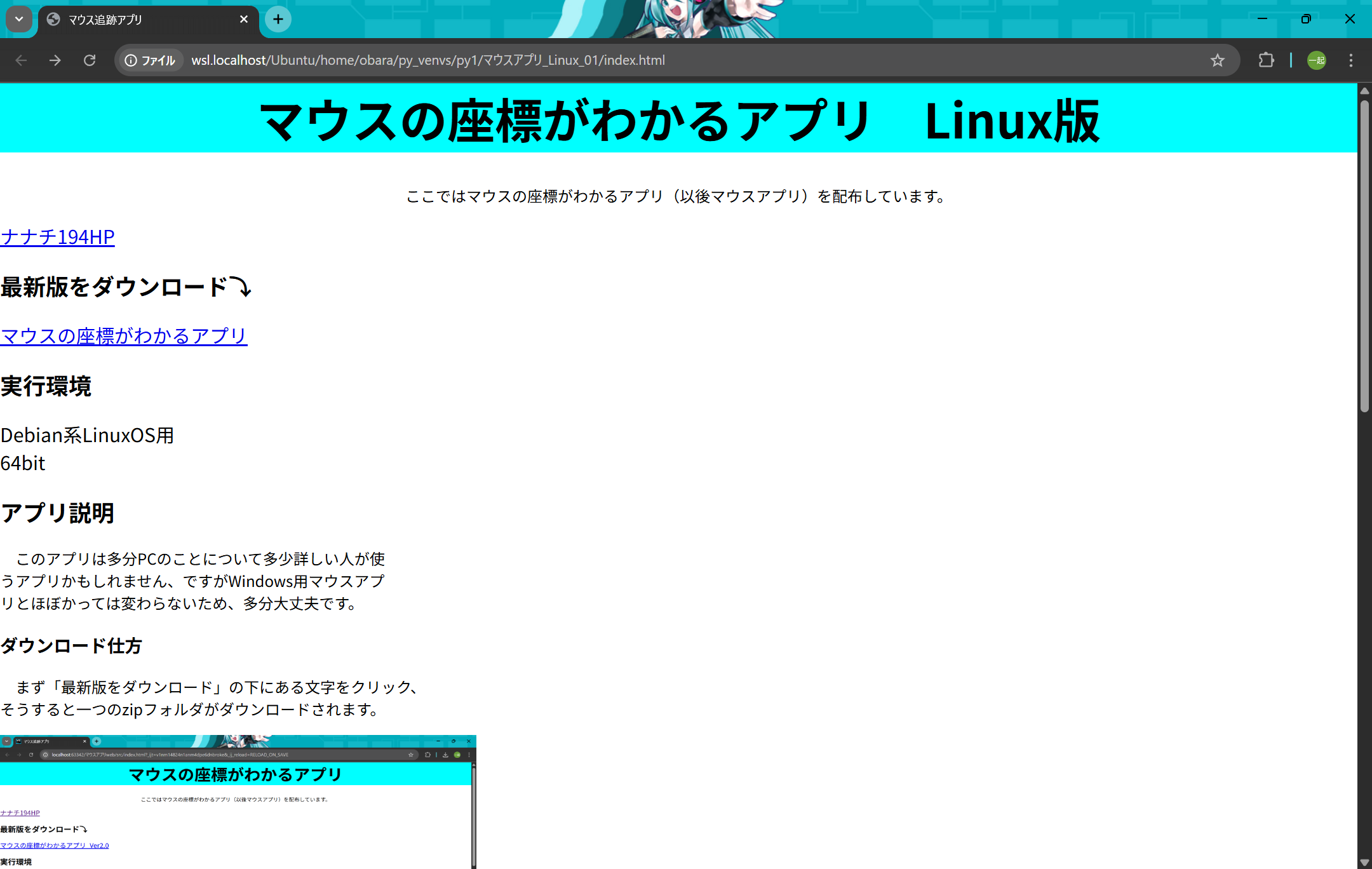
Task: Close the マウス追跡アプリ tab
Action: (244, 19)
